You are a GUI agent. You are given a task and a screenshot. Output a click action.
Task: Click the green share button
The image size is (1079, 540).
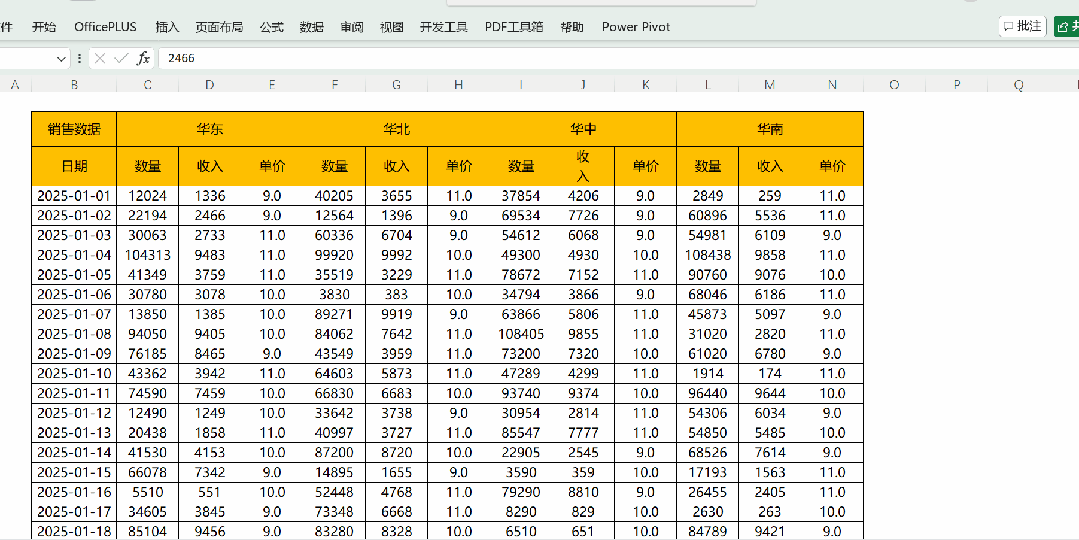pyautogui.click(x=1066, y=26)
